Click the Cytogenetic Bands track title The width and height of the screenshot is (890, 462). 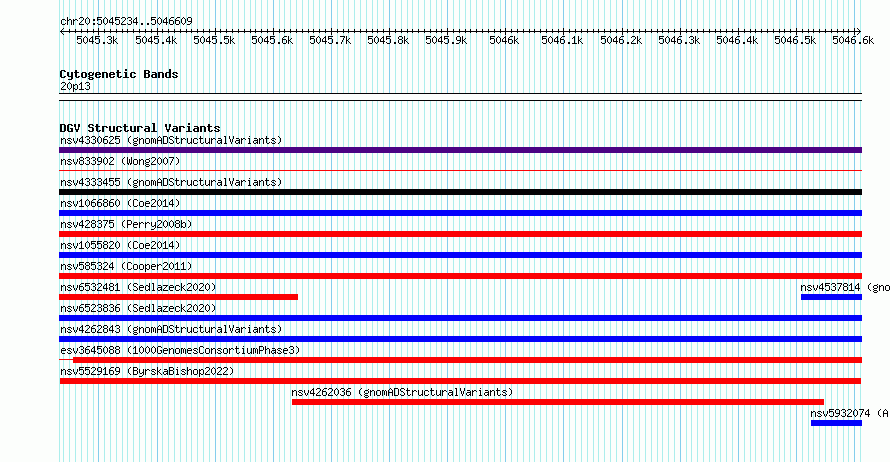119,74
